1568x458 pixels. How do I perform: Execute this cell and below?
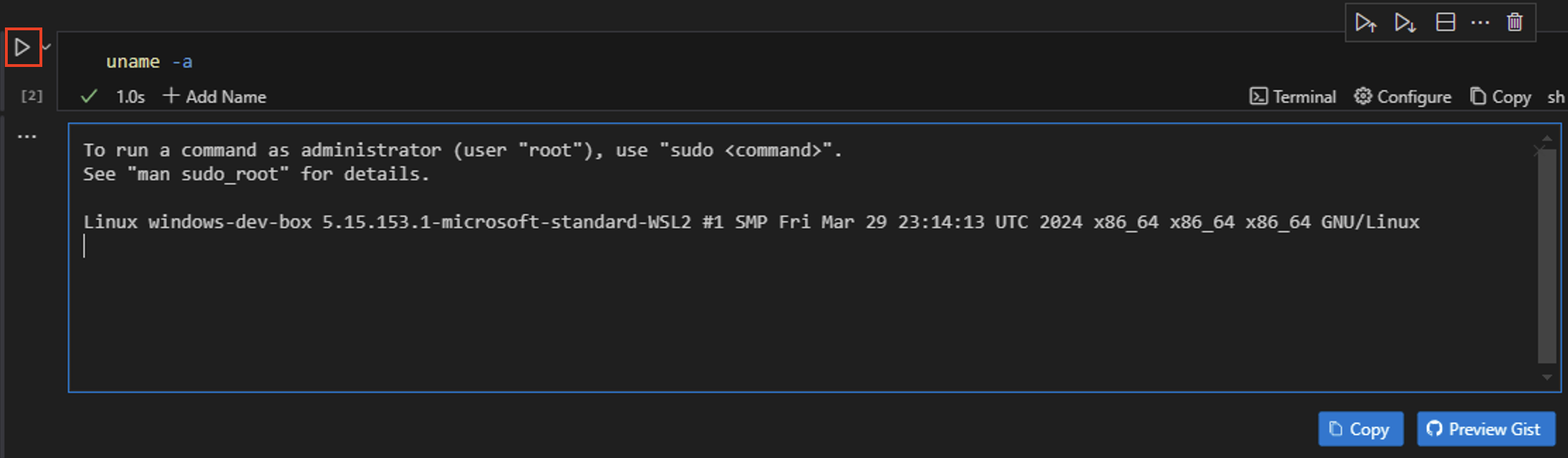[1405, 23]
